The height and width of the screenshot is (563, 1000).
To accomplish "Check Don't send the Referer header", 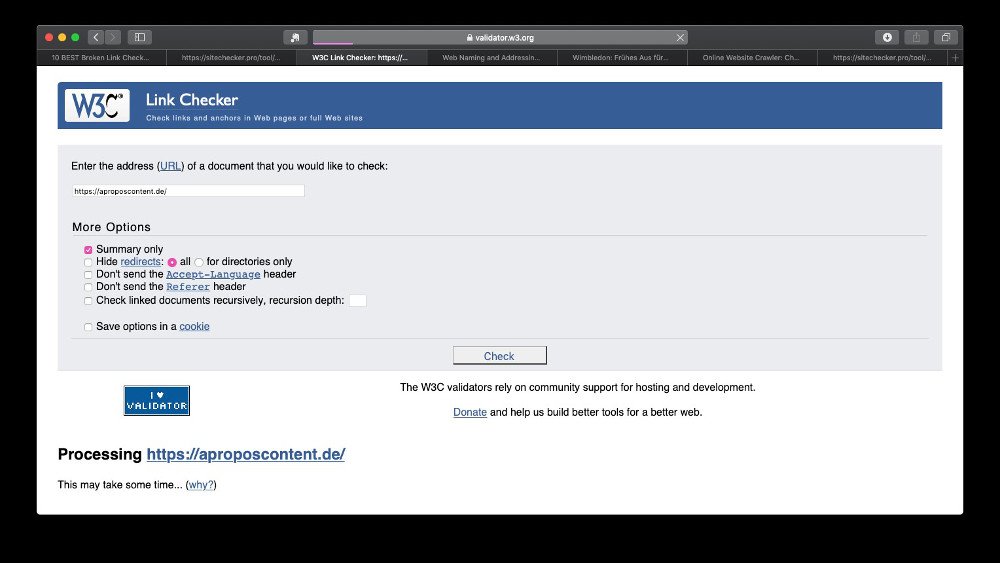I will tap(88, 288).
